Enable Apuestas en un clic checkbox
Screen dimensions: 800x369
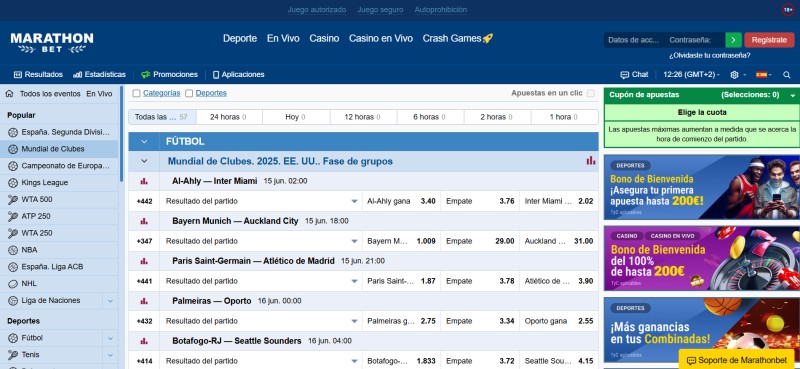(x=591, y=93)
